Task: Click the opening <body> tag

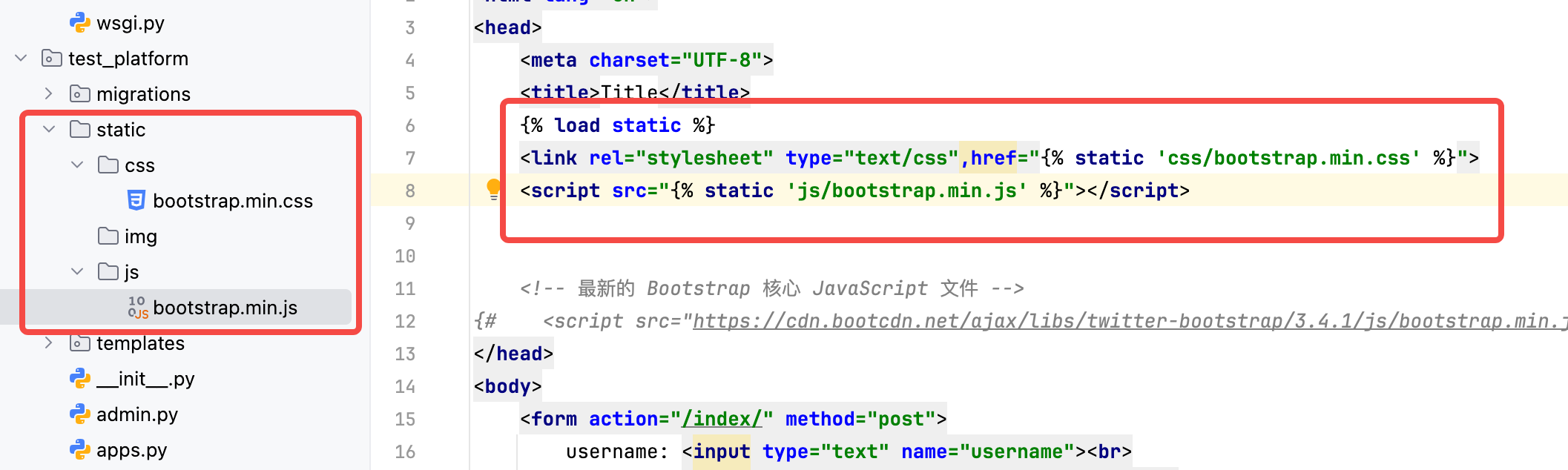Action: (x=508, y=386)
